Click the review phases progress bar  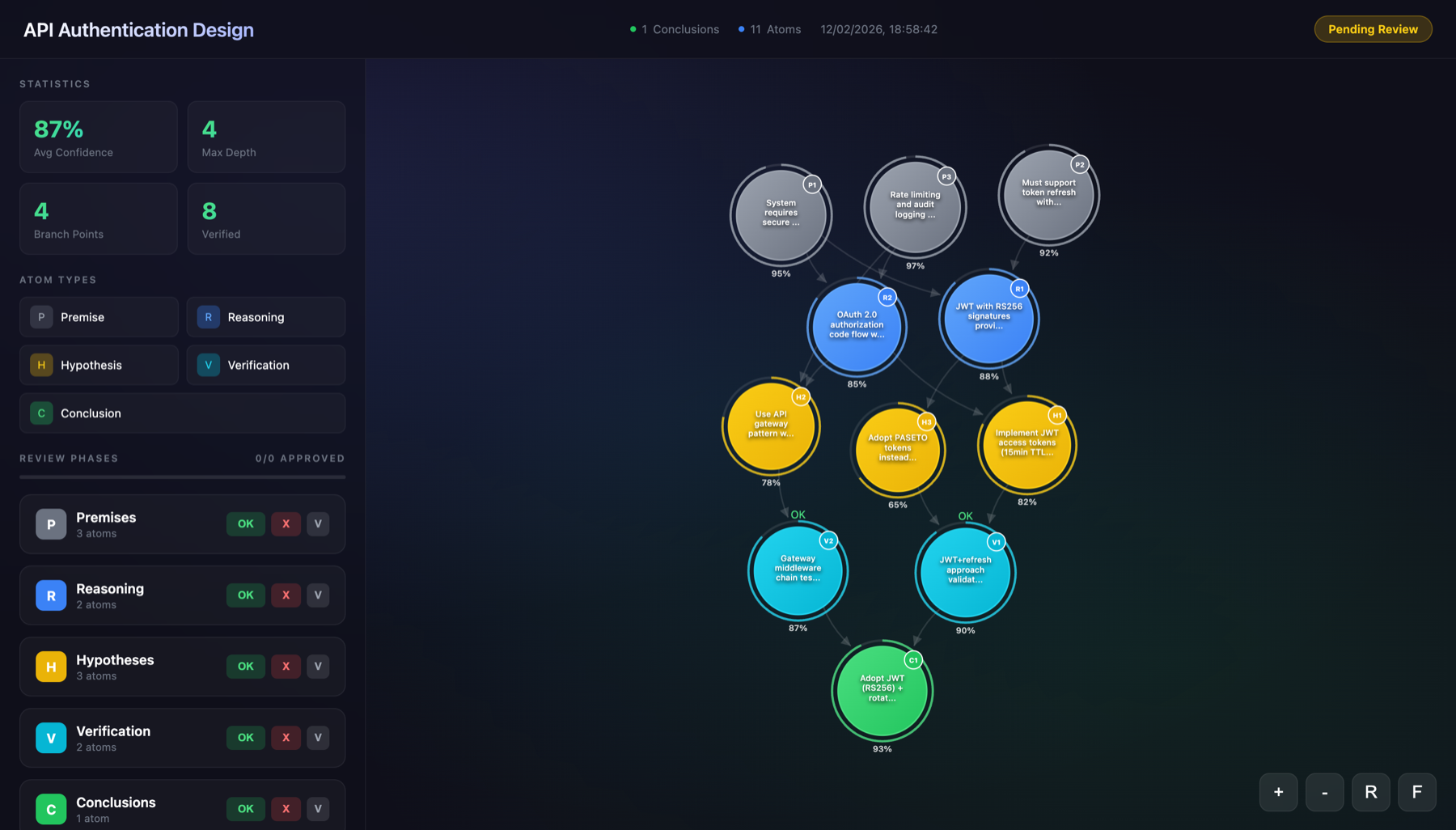[x=182, y=477]
